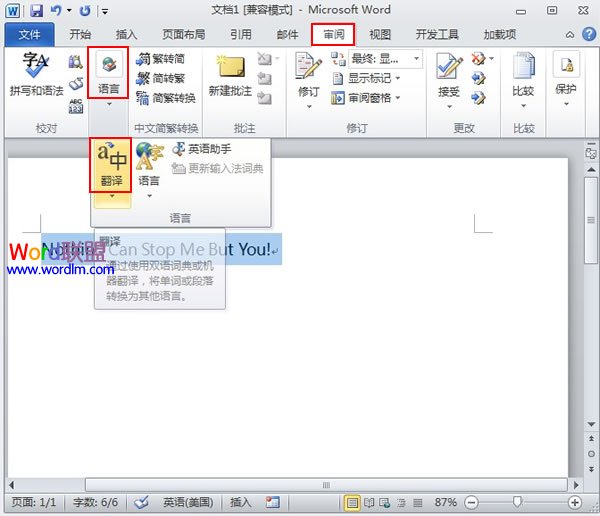Expand the Track Changes (修订) dropdown arrow

(309, 107)
